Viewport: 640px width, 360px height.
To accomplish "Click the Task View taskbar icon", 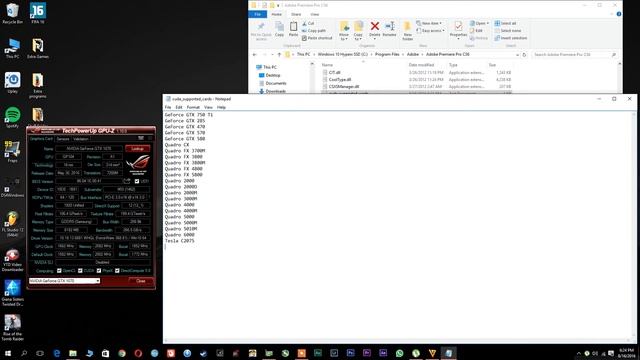I will pyautogui.click(x=40, y=353).
